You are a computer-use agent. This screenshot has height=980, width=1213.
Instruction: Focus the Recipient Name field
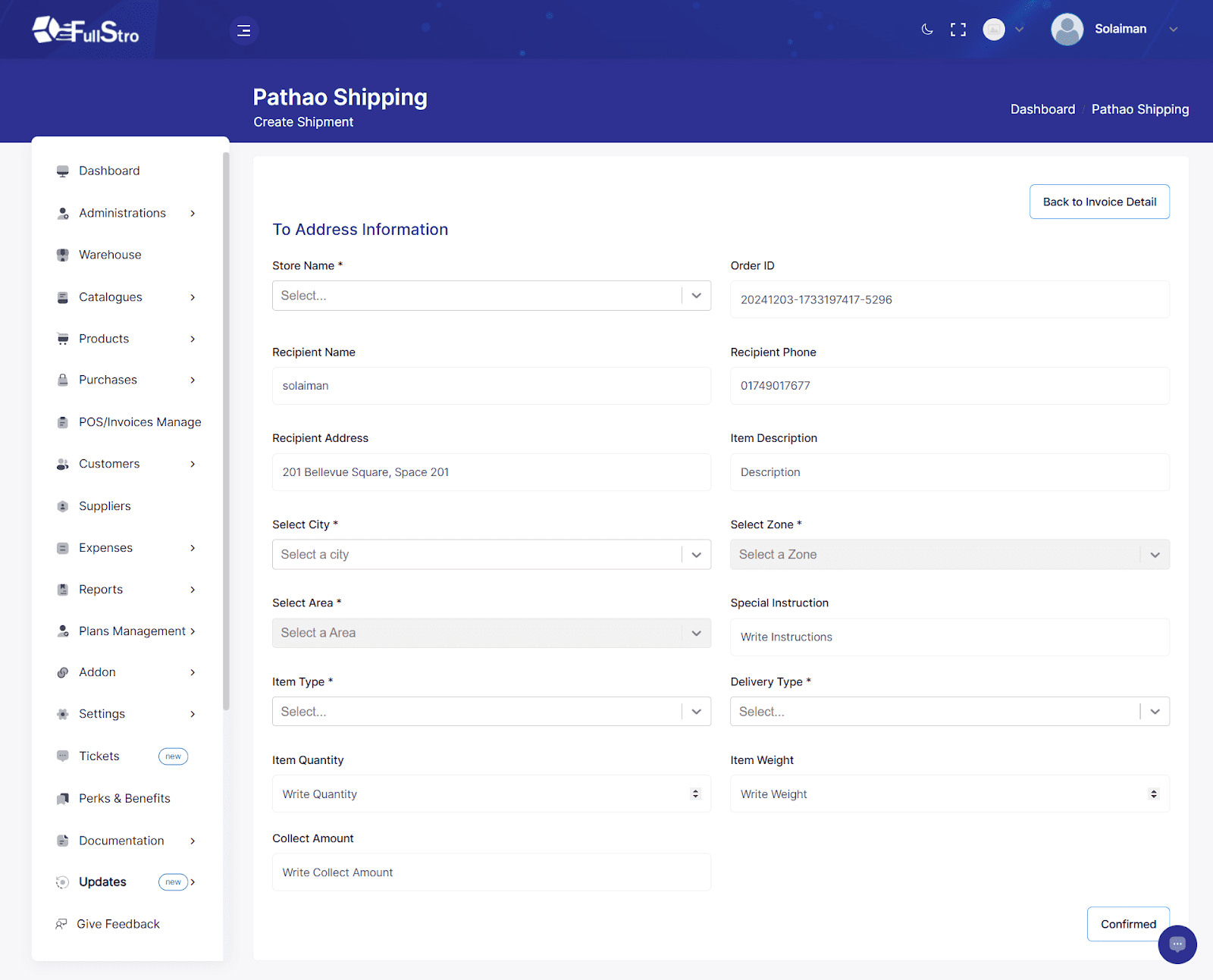(x=491, y=386)
